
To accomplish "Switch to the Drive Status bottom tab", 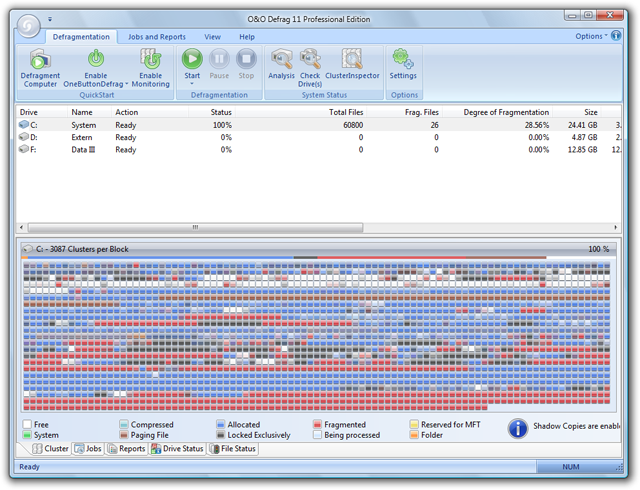I will point(177,448).
